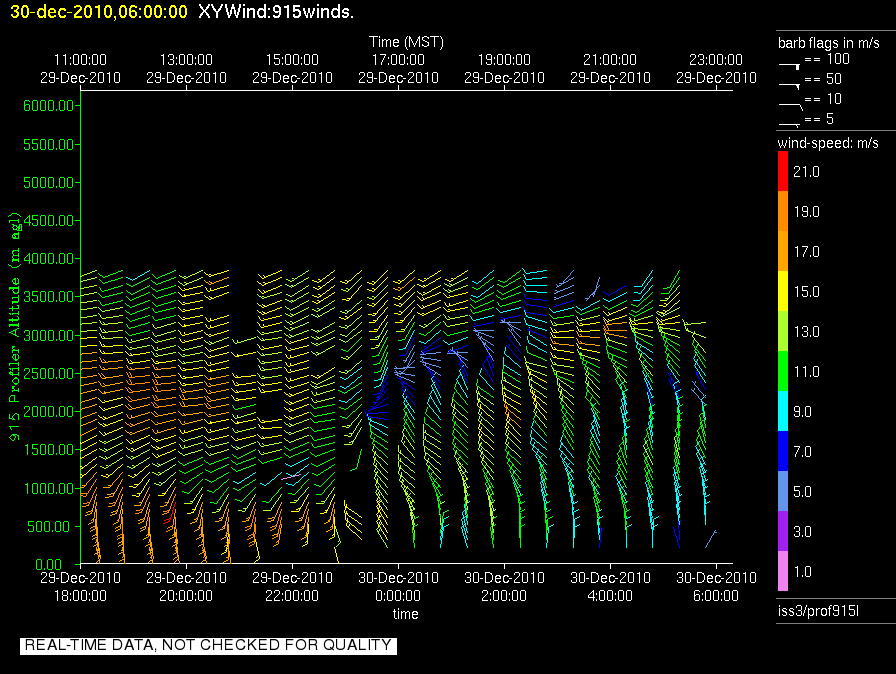Image resolution: width=896 pixels, height=674 pixels.
Task: Click the yellow 30-dec-2010,06:00:00 timestamp
Action: point(98,11)
